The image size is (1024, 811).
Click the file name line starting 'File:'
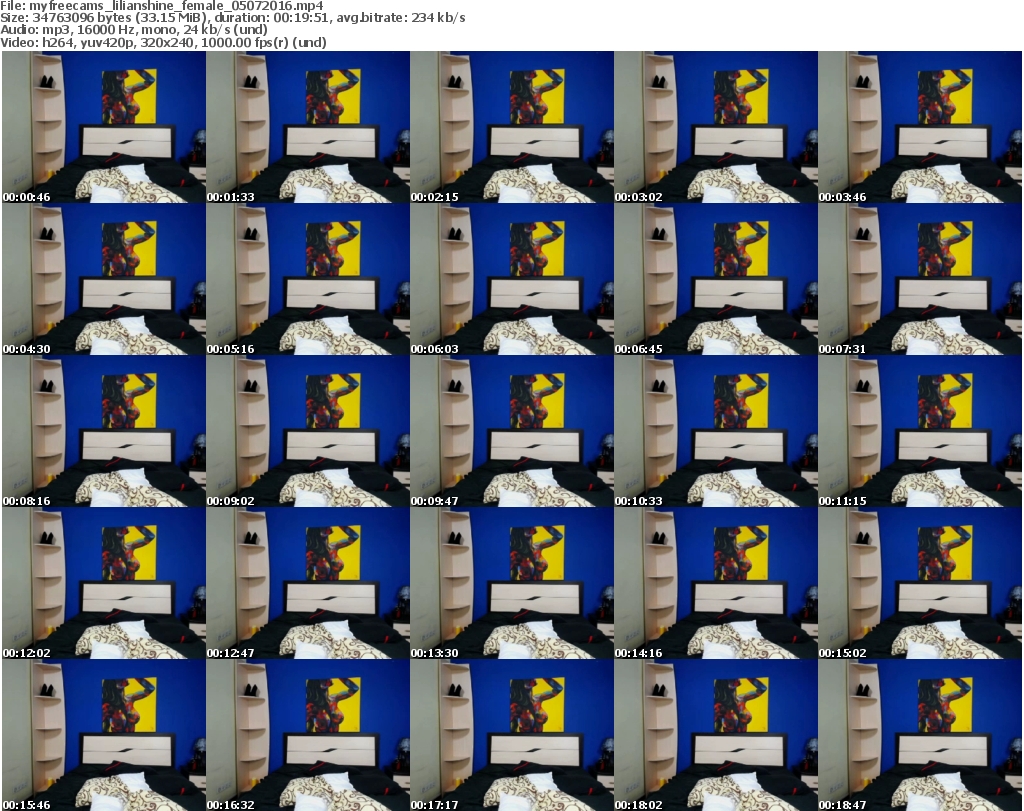[x=162, y=6]
